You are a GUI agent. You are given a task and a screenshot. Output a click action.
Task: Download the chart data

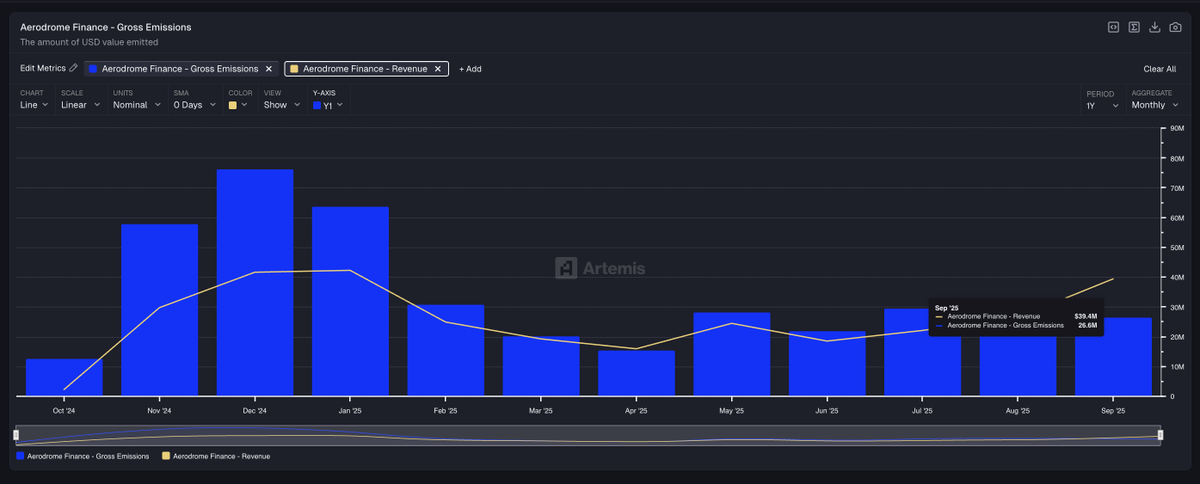pos(1155,27)
